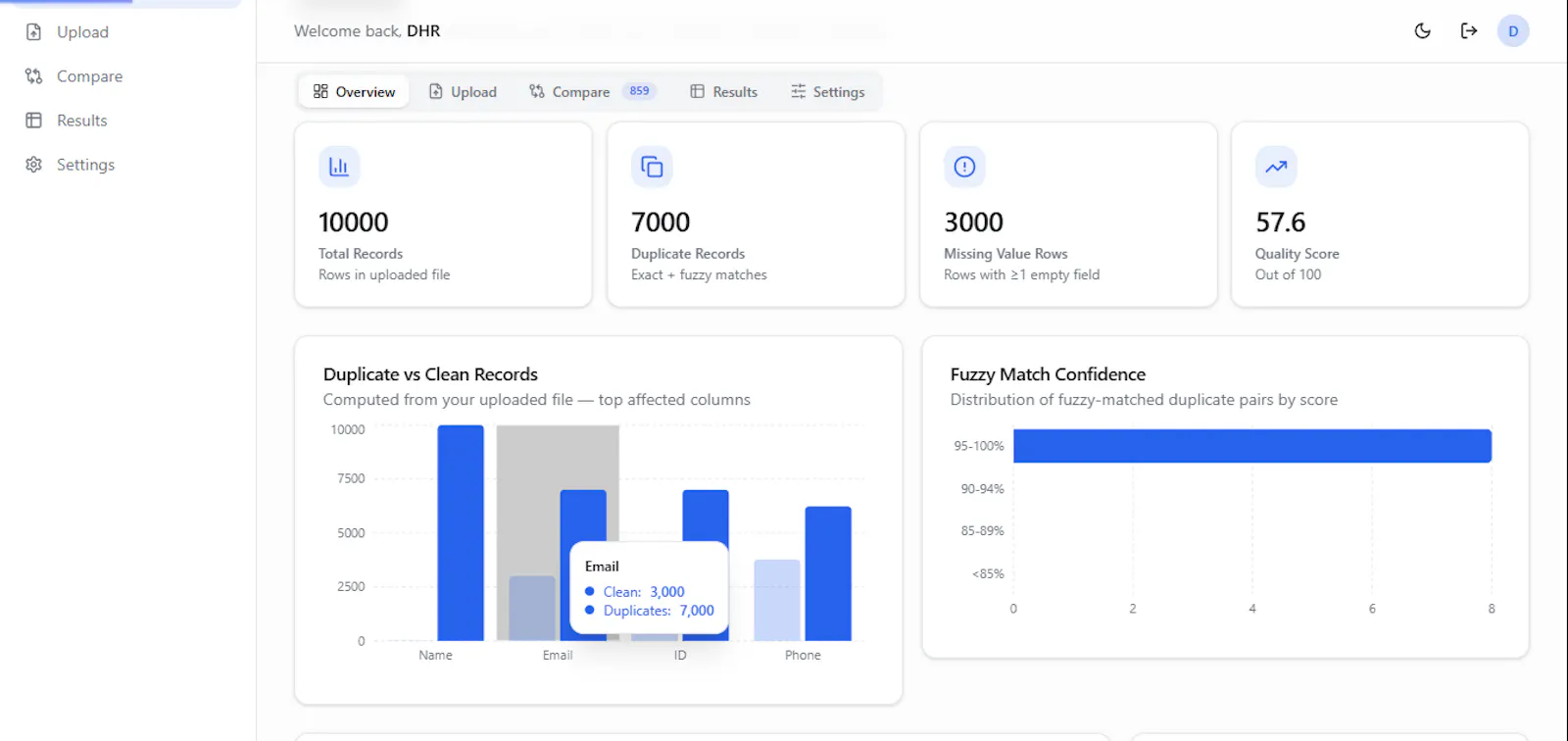
Task: Click the logout arrow icon
Action: pos(1468,31)
